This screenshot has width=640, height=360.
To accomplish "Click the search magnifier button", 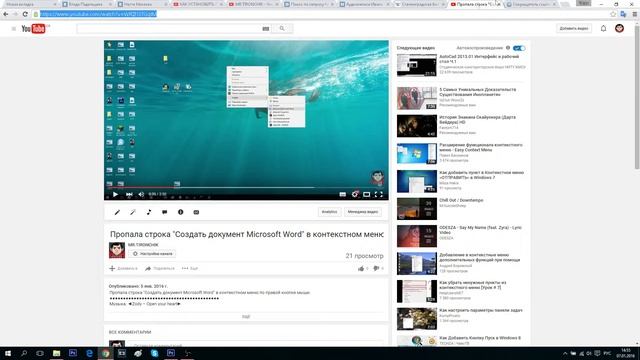I will tap(282, 29).
